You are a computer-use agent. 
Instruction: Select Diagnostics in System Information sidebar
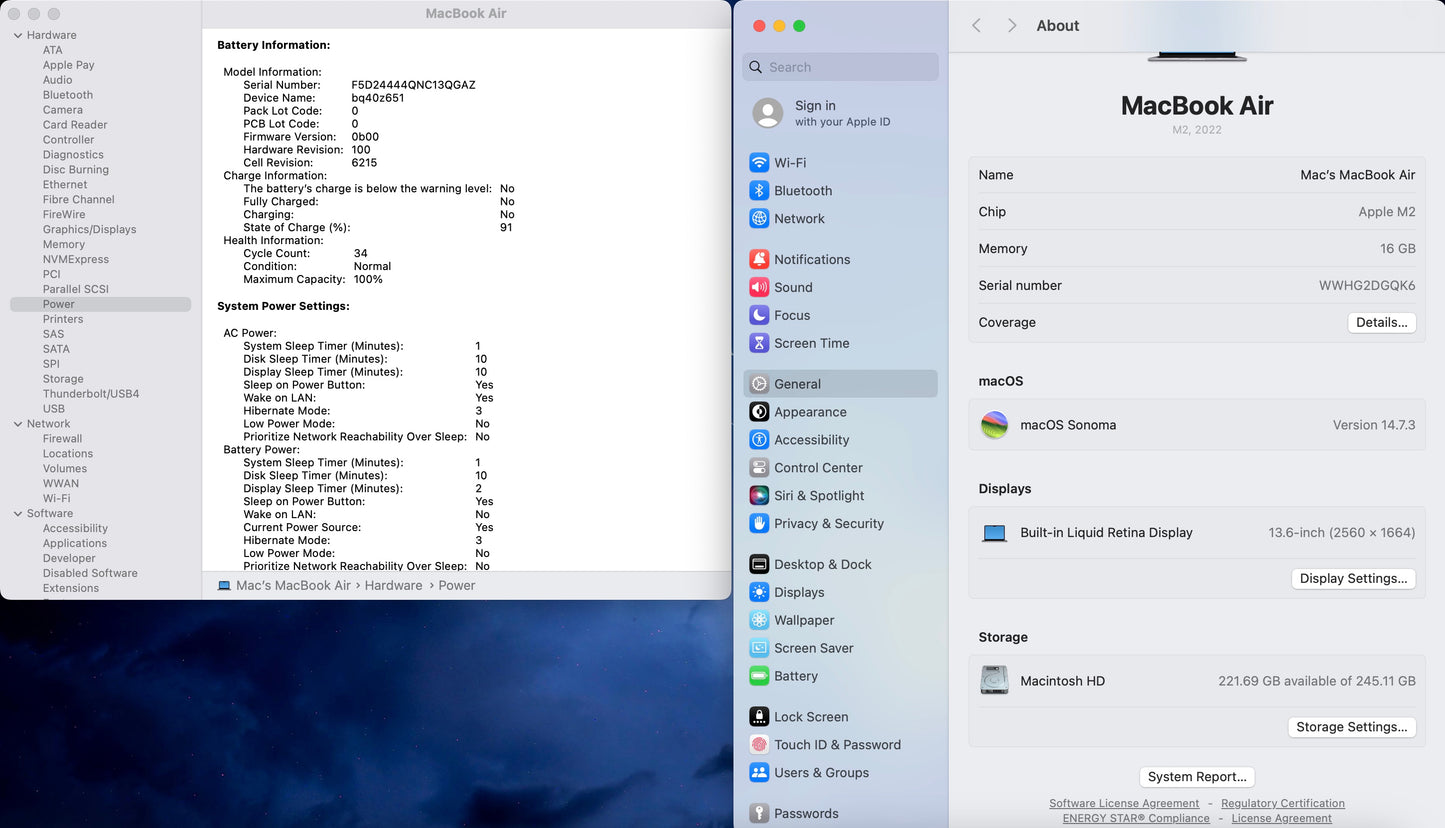tap(73, 155)
